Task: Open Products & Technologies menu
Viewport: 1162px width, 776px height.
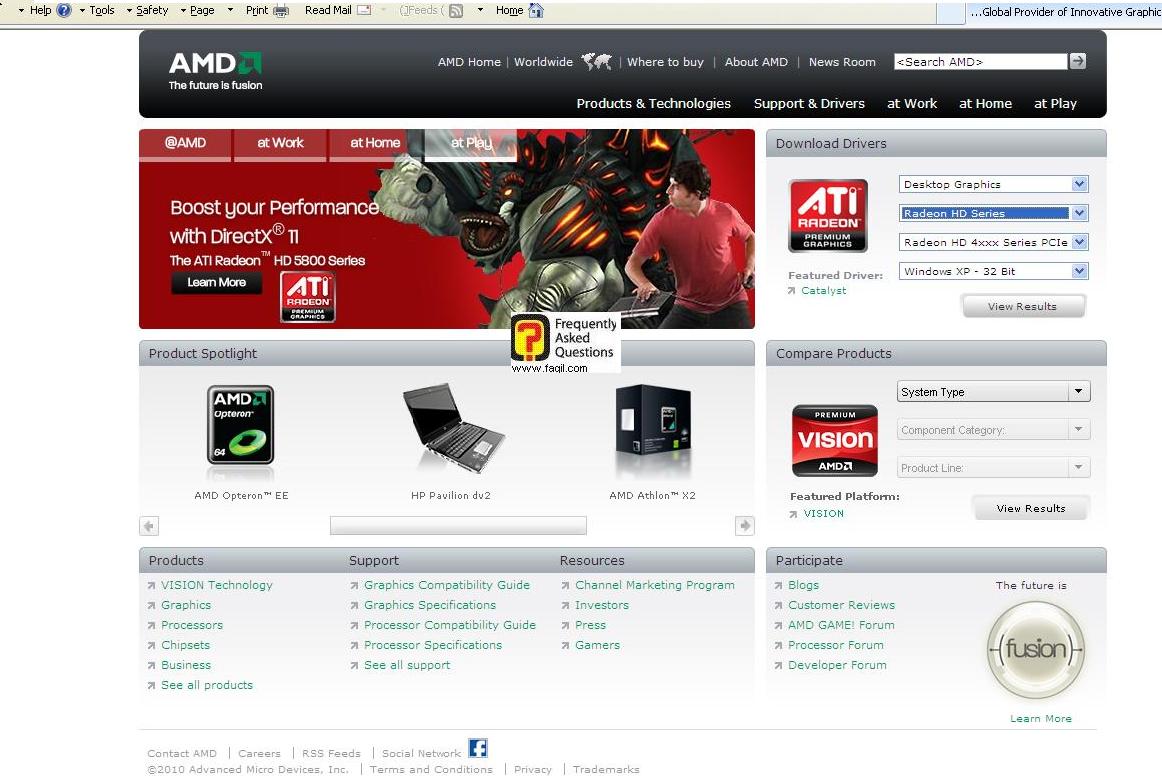Action: pyautogui.click(x=653, y=103)
